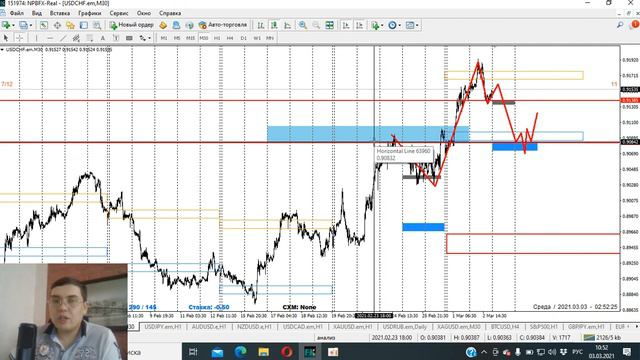640x360 pixels.
Task: Toggle the Авто-торговля button
Action: 223,25
